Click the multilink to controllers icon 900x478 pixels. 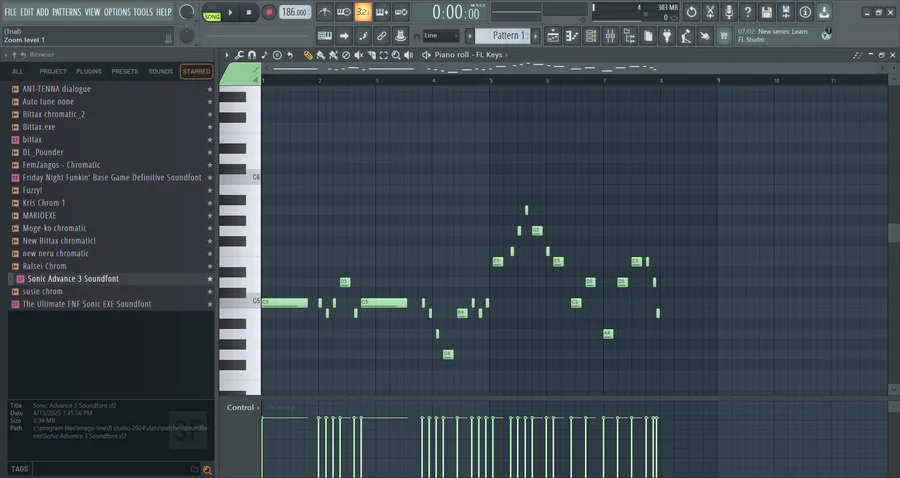point(401,36)
